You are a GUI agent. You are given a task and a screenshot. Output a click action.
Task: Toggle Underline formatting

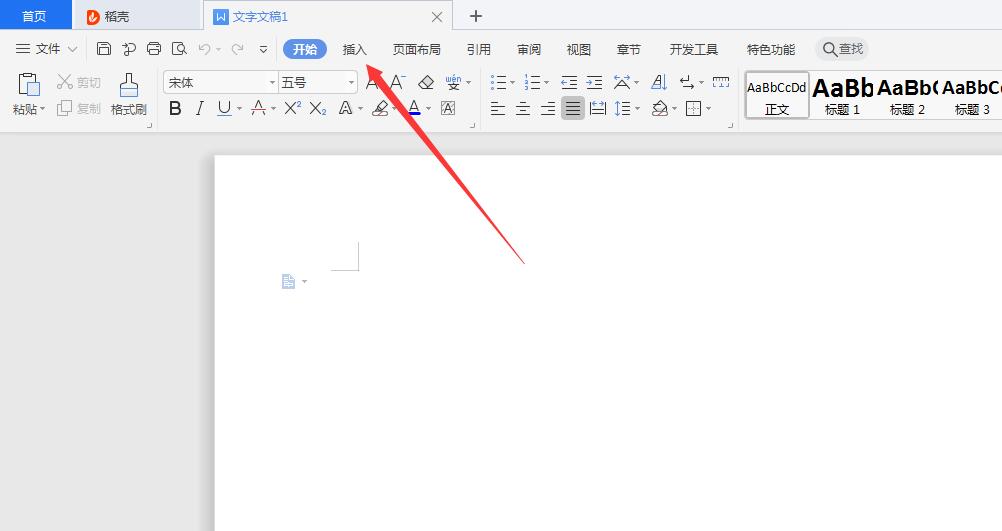point(224,109)
